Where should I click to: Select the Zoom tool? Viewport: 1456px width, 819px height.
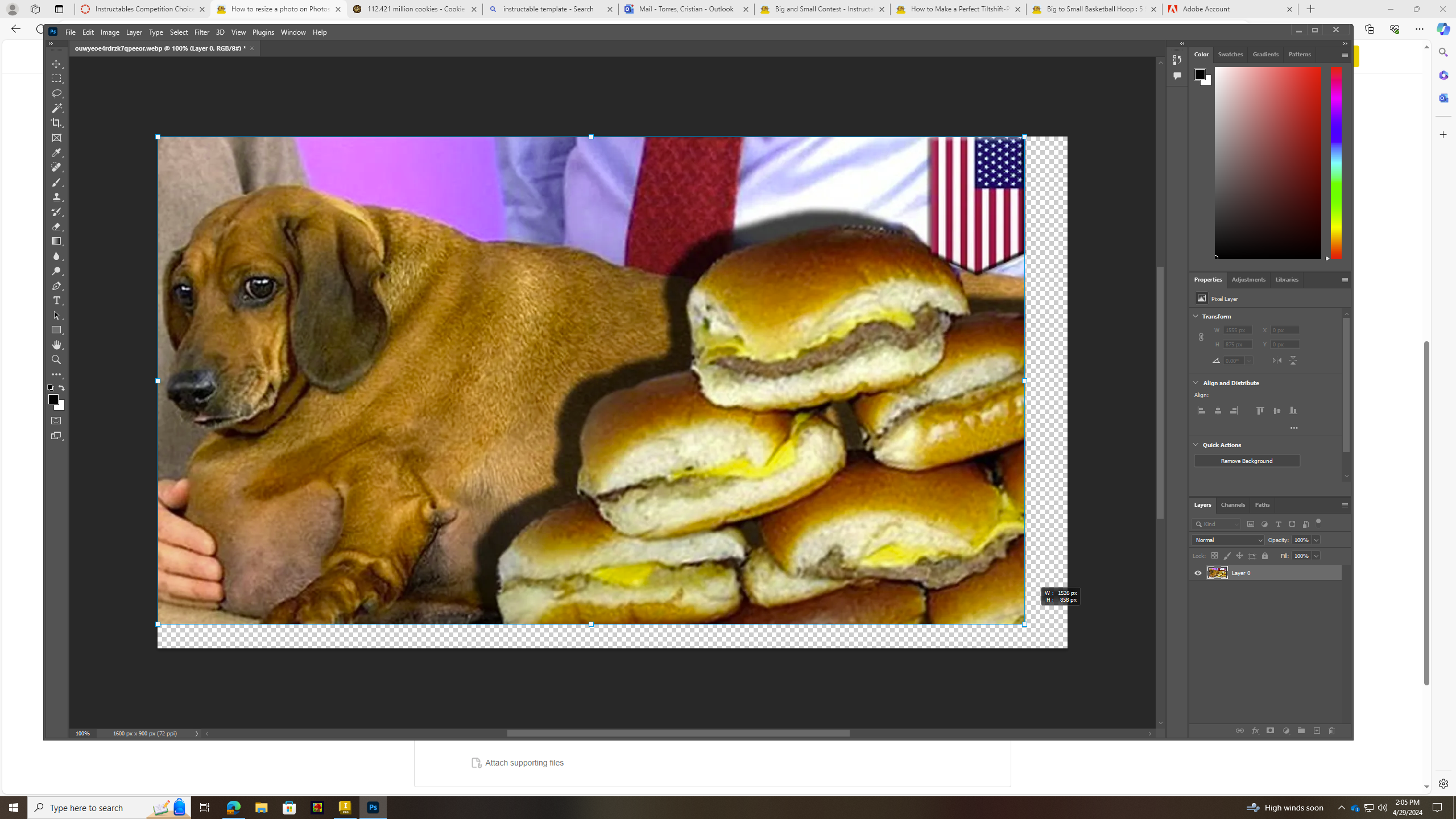(x=56, y=359)
